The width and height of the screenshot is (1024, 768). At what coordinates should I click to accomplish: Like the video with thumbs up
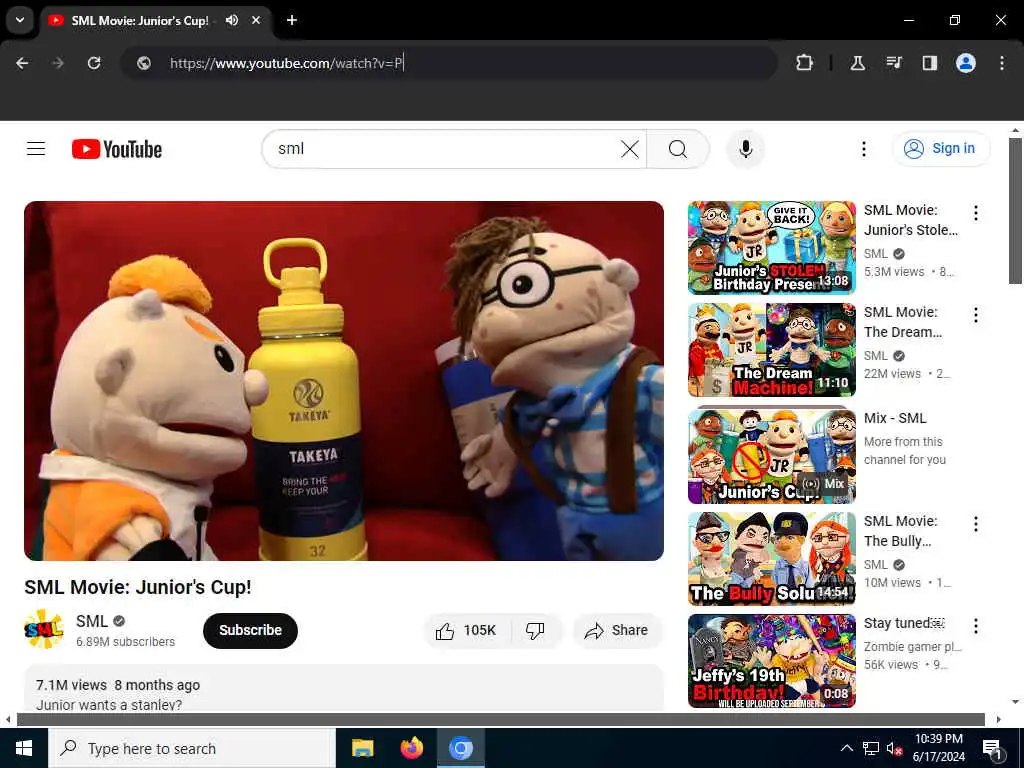click(x=467, y=630)
